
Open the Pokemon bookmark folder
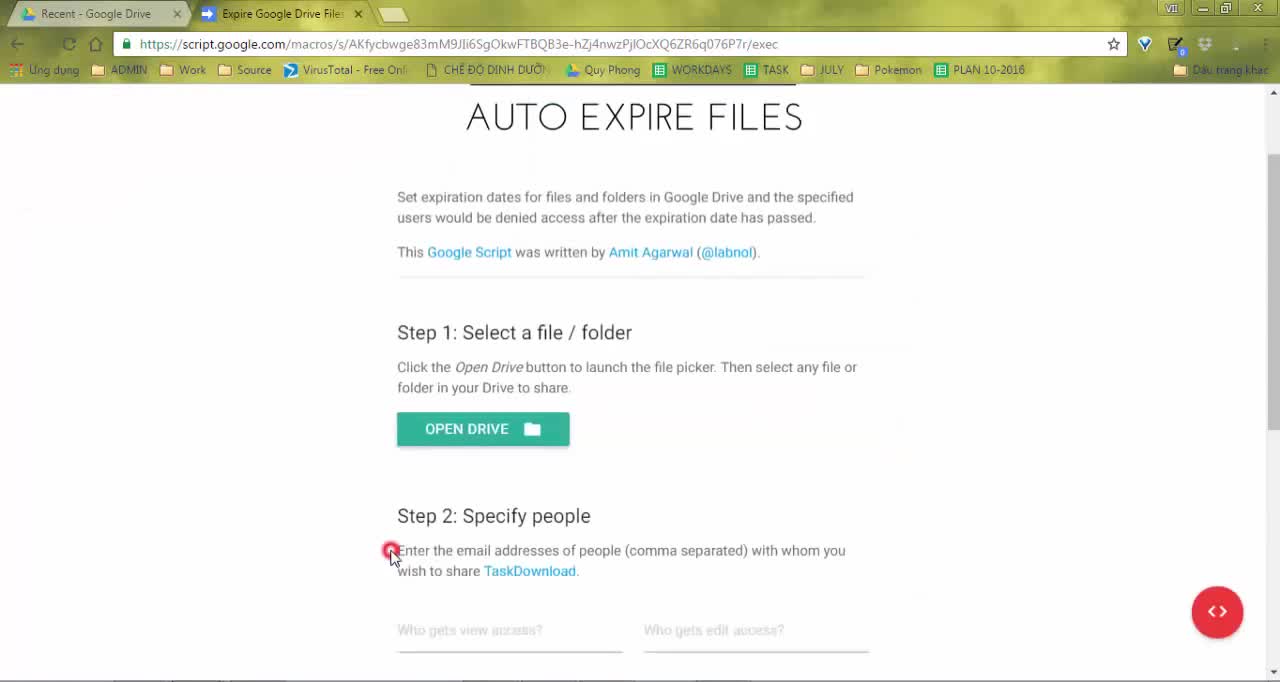click(888, 70)
